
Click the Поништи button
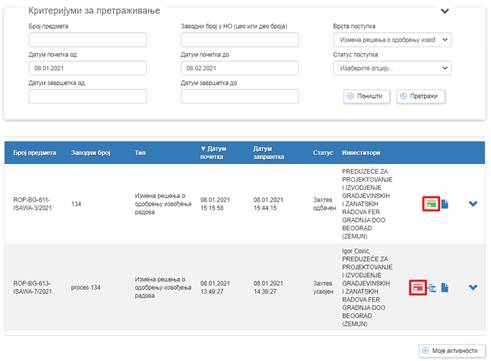367,96
